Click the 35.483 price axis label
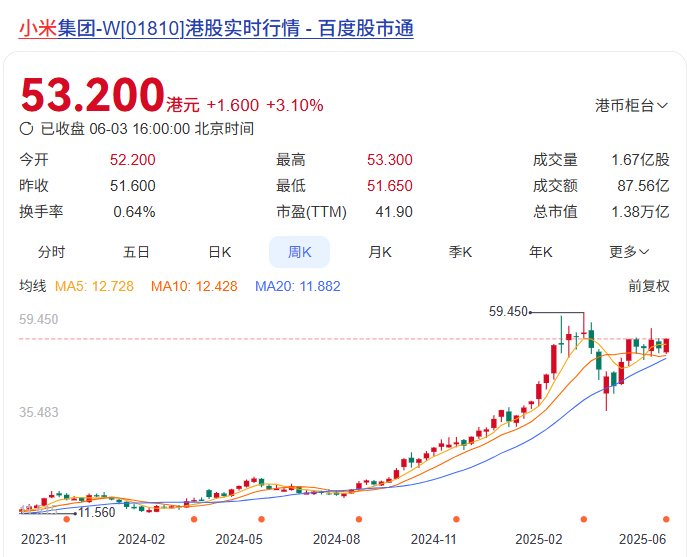Image resolution: width=687 pixels, height=557 pixels. tap(39, 412)
